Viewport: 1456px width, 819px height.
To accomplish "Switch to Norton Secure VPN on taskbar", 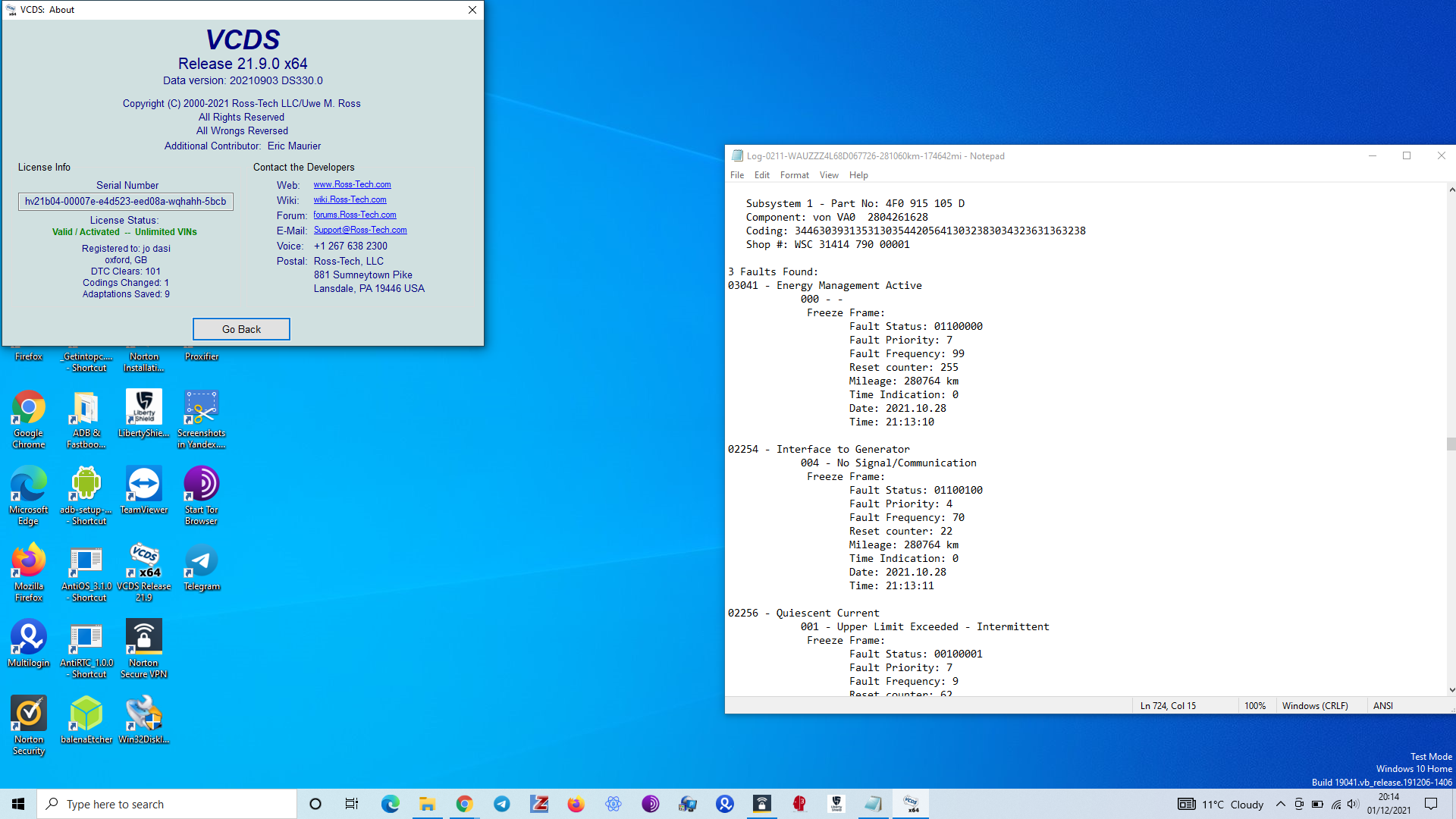I will click(x=762, y=804).
